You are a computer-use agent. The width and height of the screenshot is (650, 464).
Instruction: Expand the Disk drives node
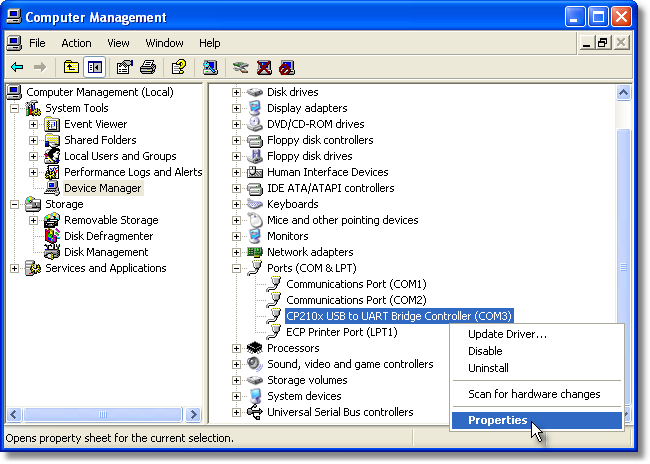pyautogui.click(x=236, y=92)
